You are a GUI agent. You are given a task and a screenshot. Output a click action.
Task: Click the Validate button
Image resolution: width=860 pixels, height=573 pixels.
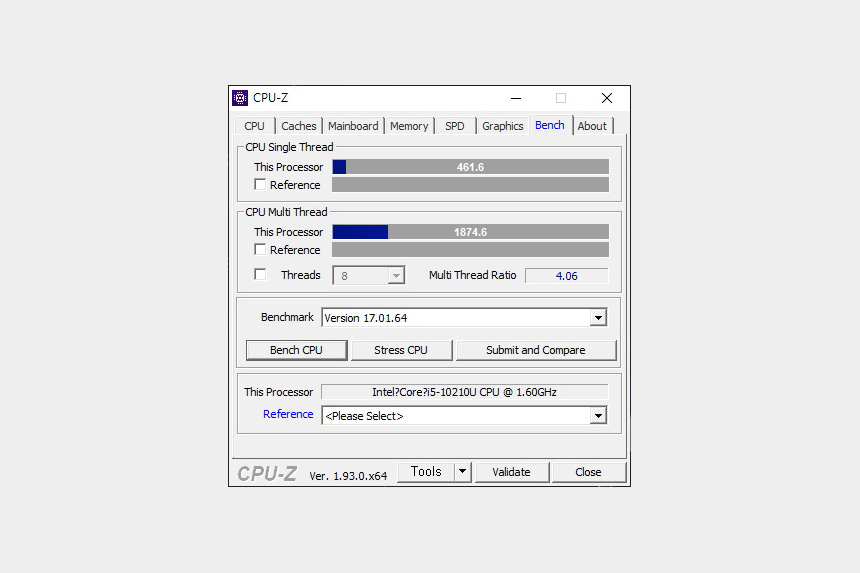511,472
